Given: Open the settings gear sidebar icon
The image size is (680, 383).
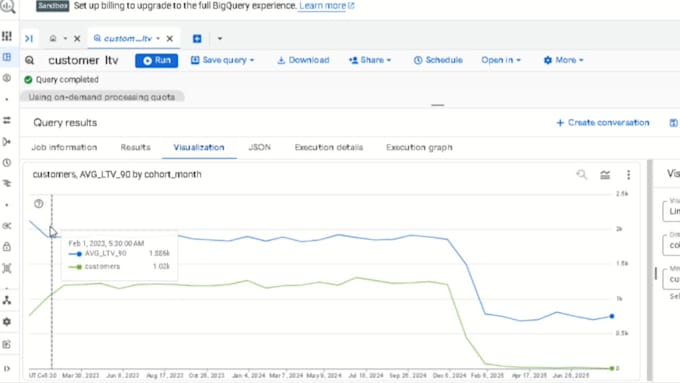Looking at the screenshot, I should click(7, 322).
